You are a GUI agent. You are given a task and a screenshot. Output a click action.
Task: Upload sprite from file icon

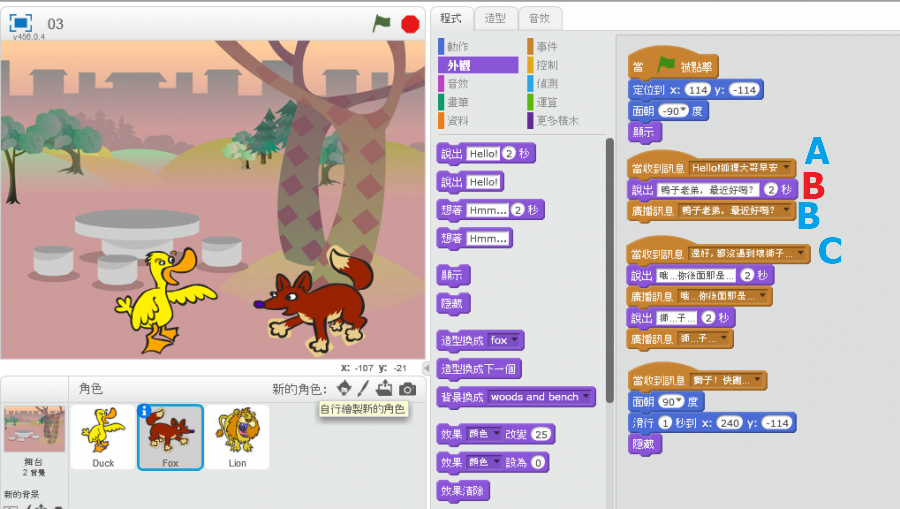[384, 388]
